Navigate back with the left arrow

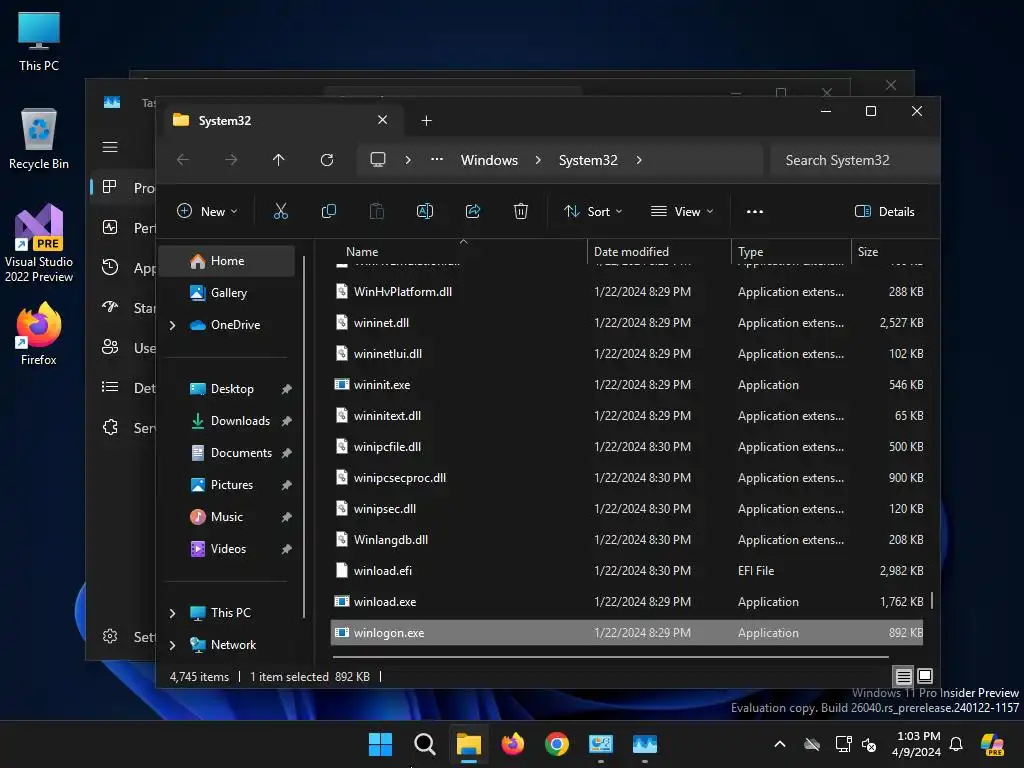pyautogui.click(x=183, y=160)
